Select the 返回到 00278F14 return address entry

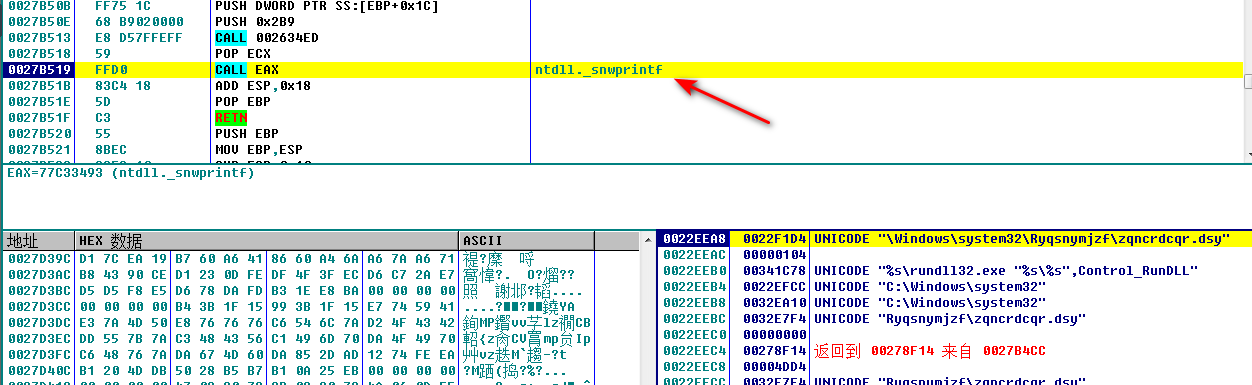[953, 351]
